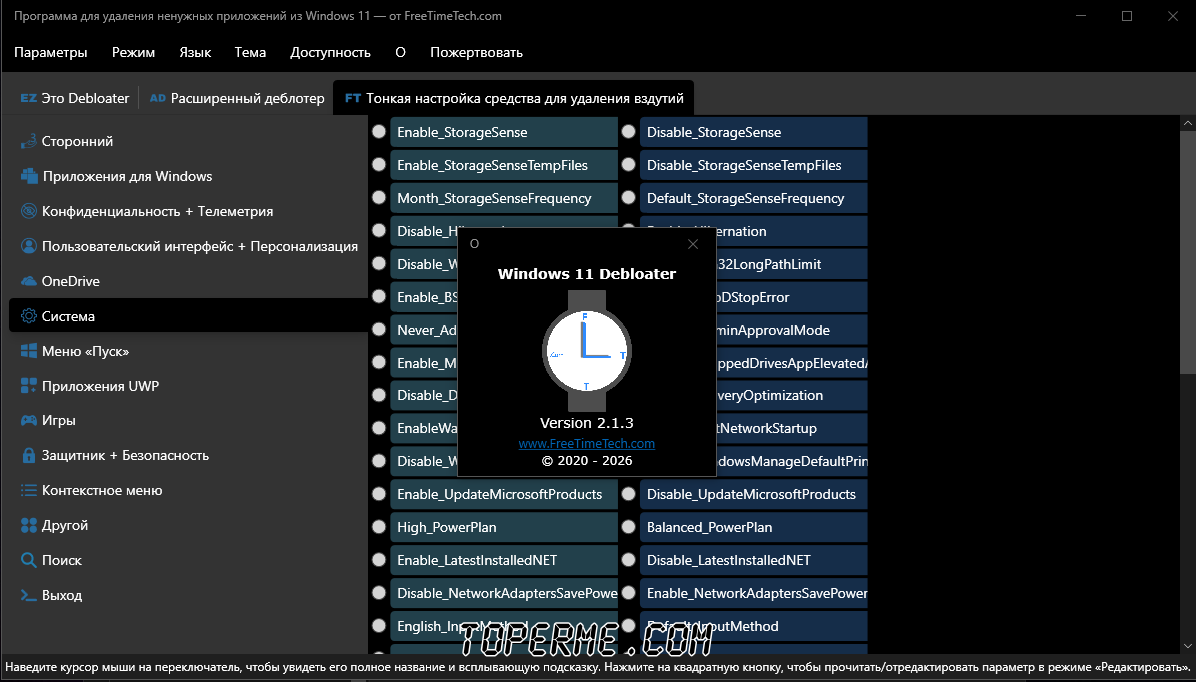Click the Default_StorageSenseFrequency label button
This screenshot has width=1196, height=682.
[x=754, y=198]
